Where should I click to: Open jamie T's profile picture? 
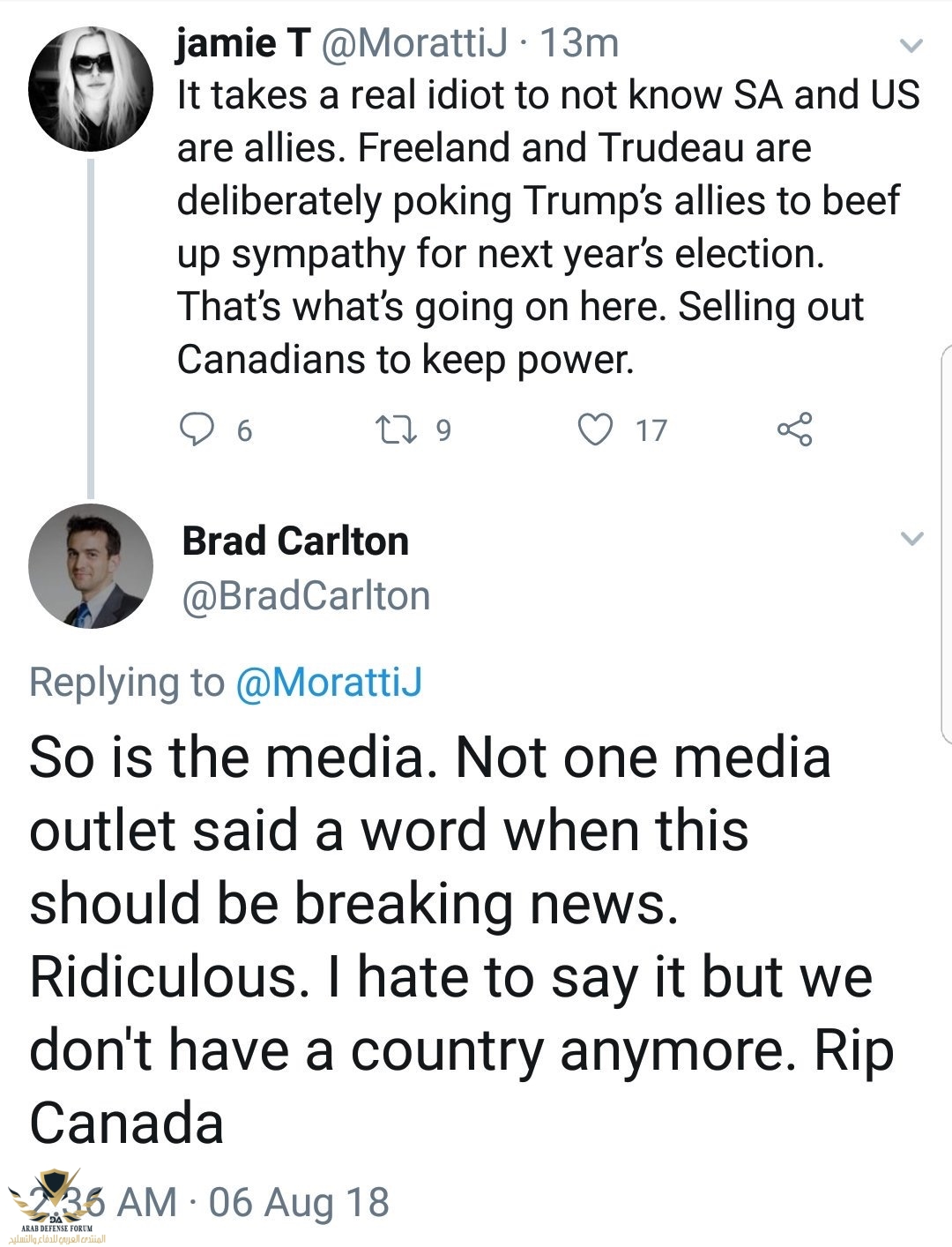coord(90,88)
